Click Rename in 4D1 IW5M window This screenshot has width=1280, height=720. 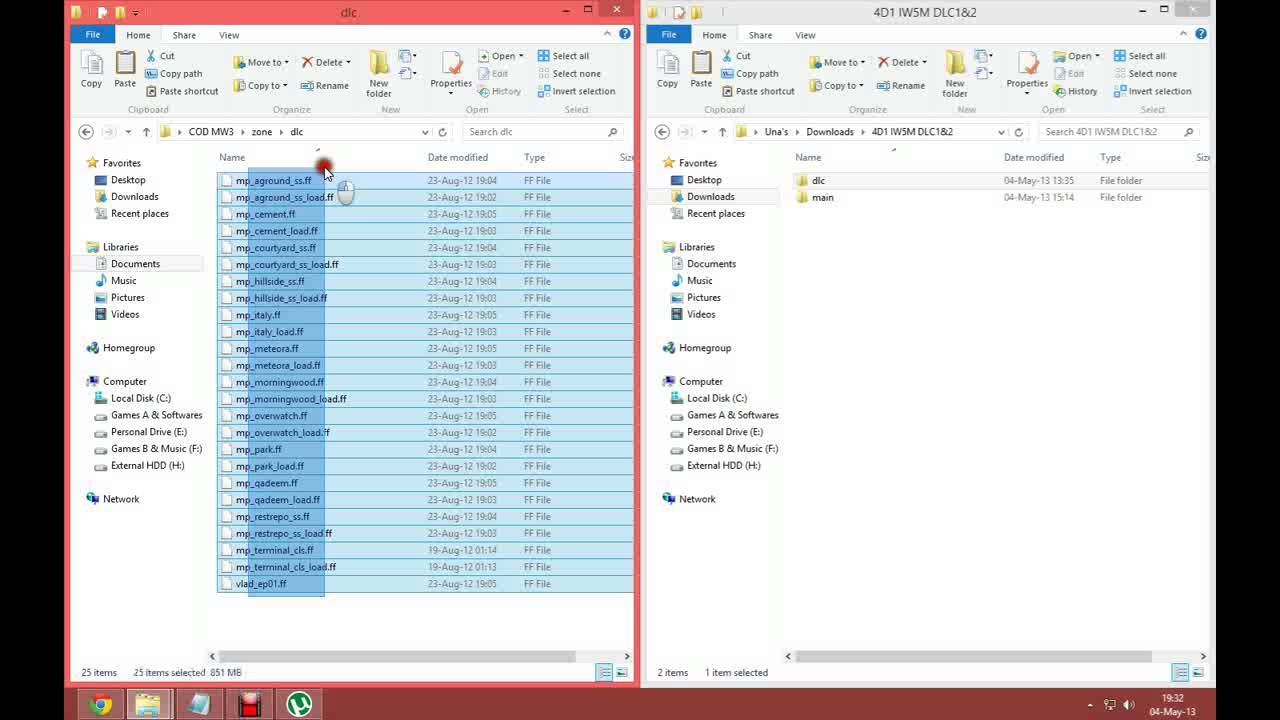(x=901, y=85)
